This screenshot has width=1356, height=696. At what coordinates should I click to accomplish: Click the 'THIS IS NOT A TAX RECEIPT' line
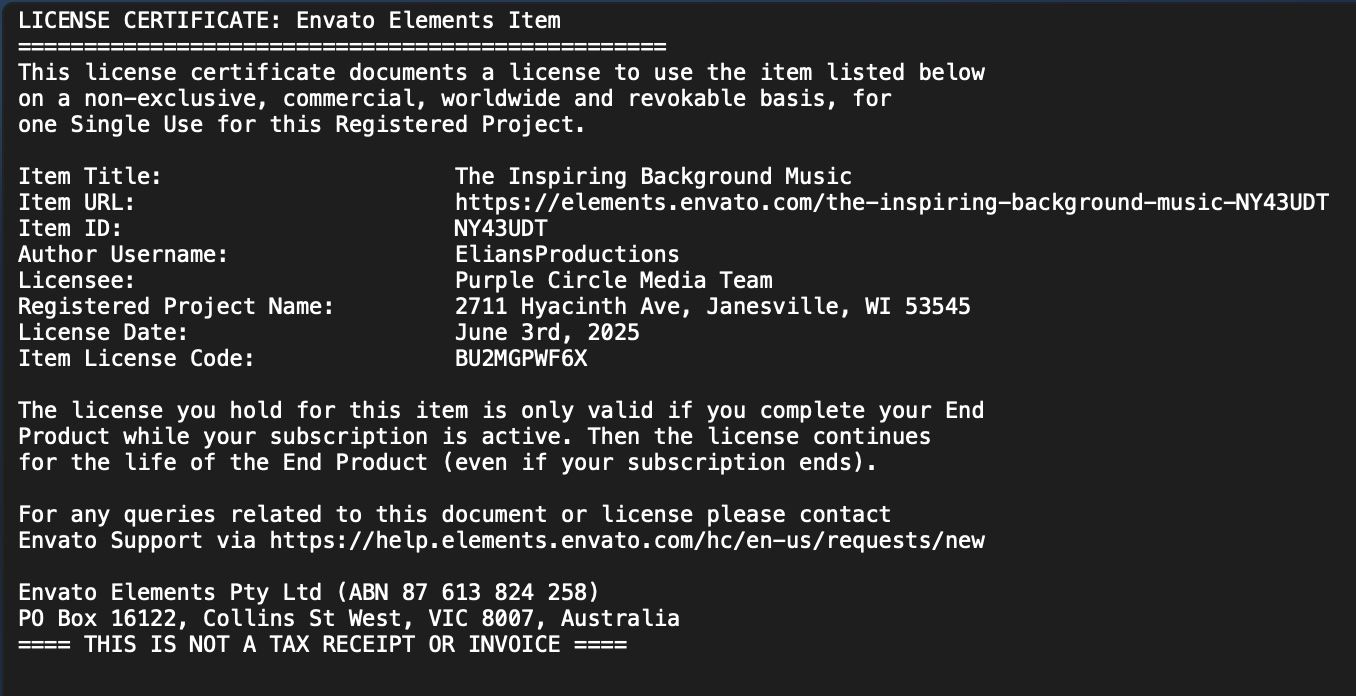[x=322, y=645]
